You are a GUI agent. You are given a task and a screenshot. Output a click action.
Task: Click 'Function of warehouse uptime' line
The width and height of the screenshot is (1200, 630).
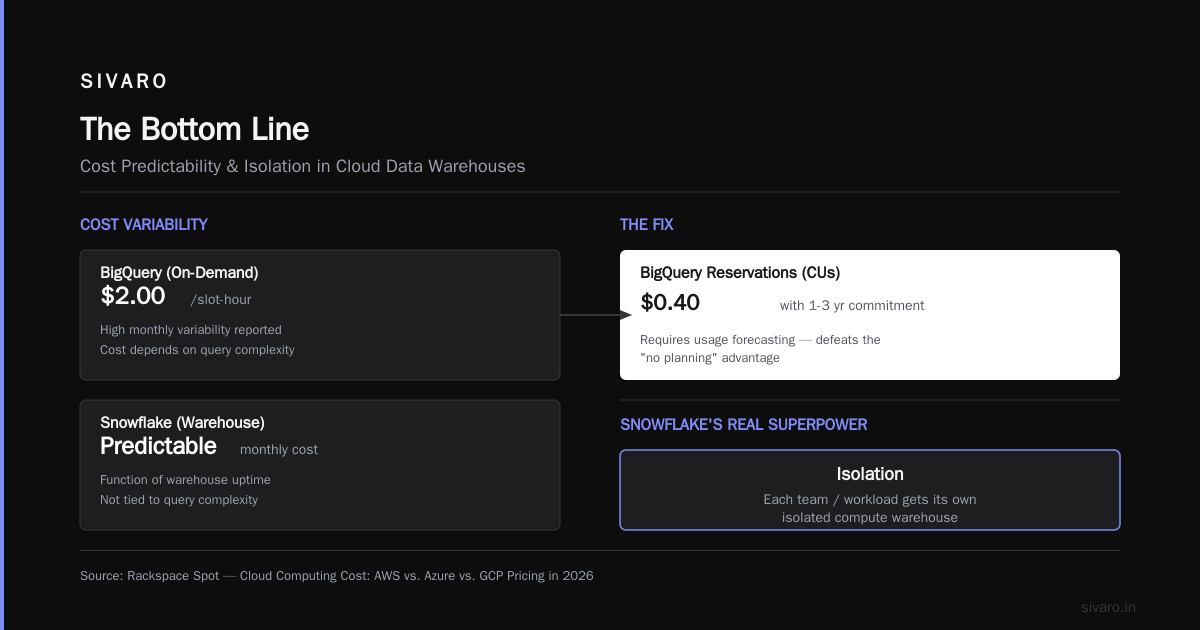[185, 479]
